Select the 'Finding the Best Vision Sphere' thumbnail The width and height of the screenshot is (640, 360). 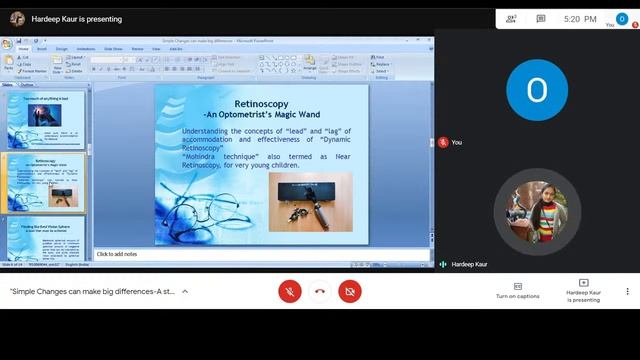click(45, 239)
